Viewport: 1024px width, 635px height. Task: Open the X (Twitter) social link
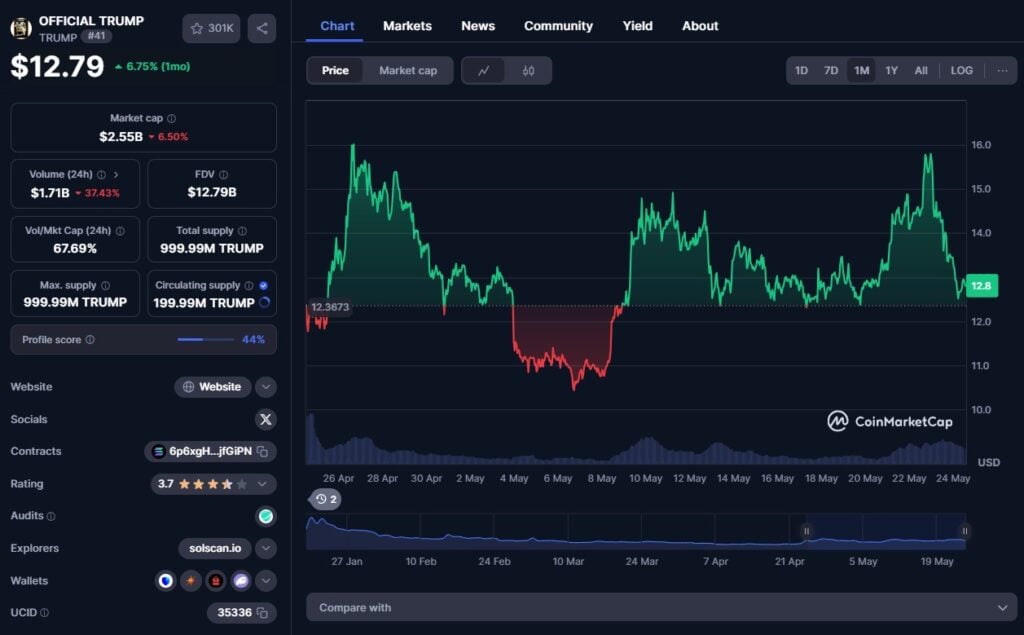(265, 419)
